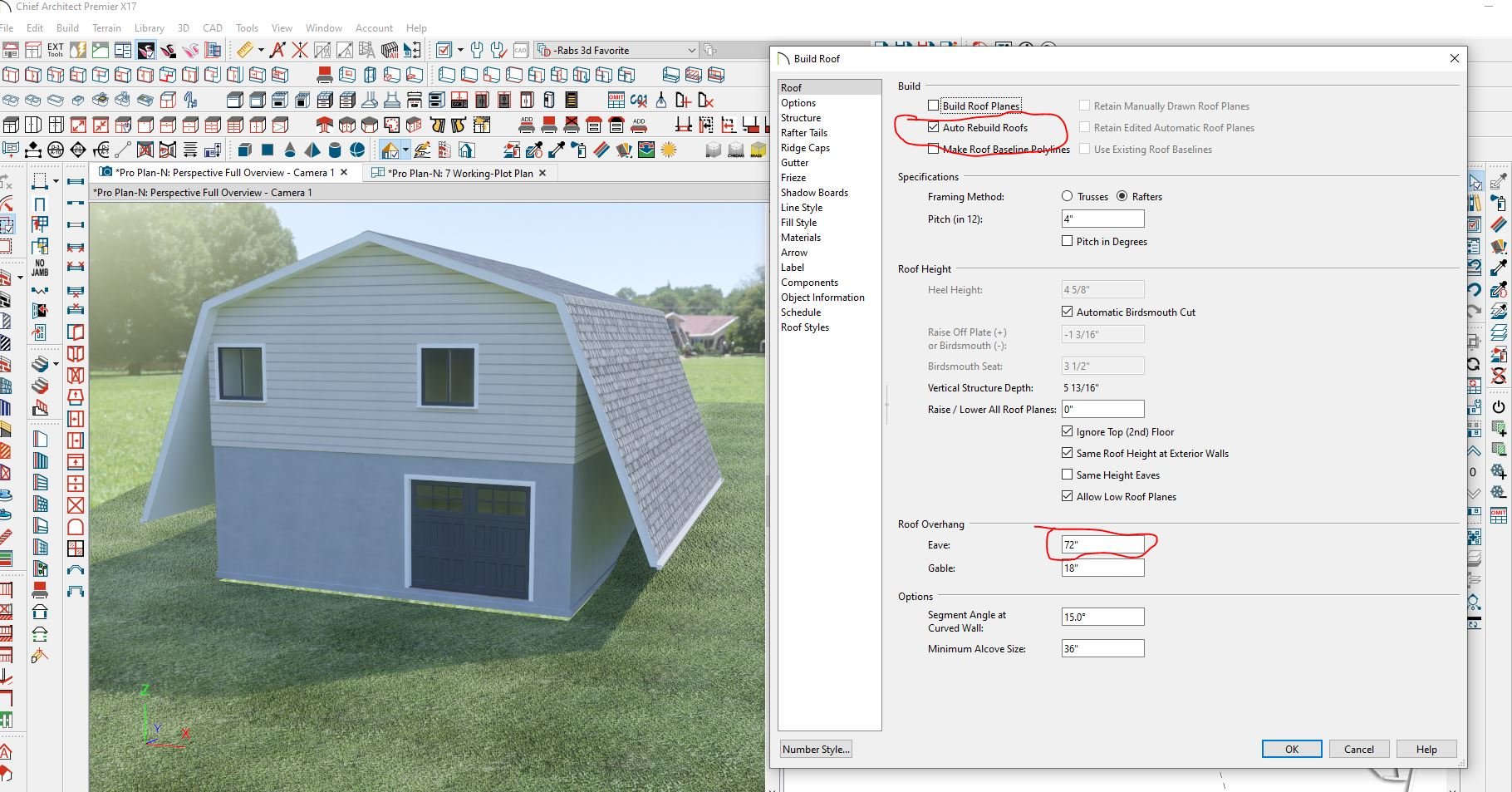Click the sphere primitive shape tool

tap(358, 150)
